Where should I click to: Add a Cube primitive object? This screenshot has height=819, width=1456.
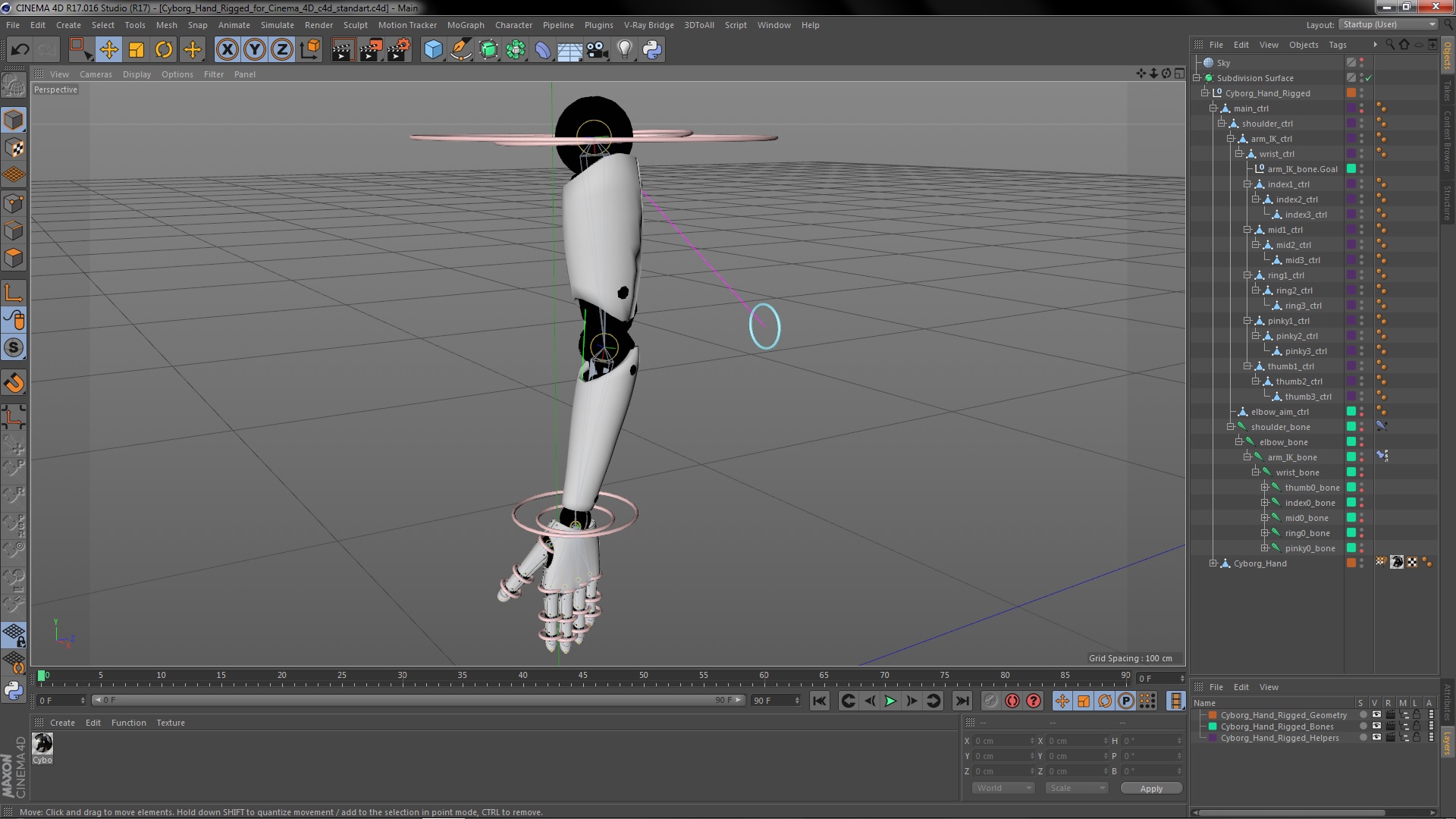click(x=433, y=50)
